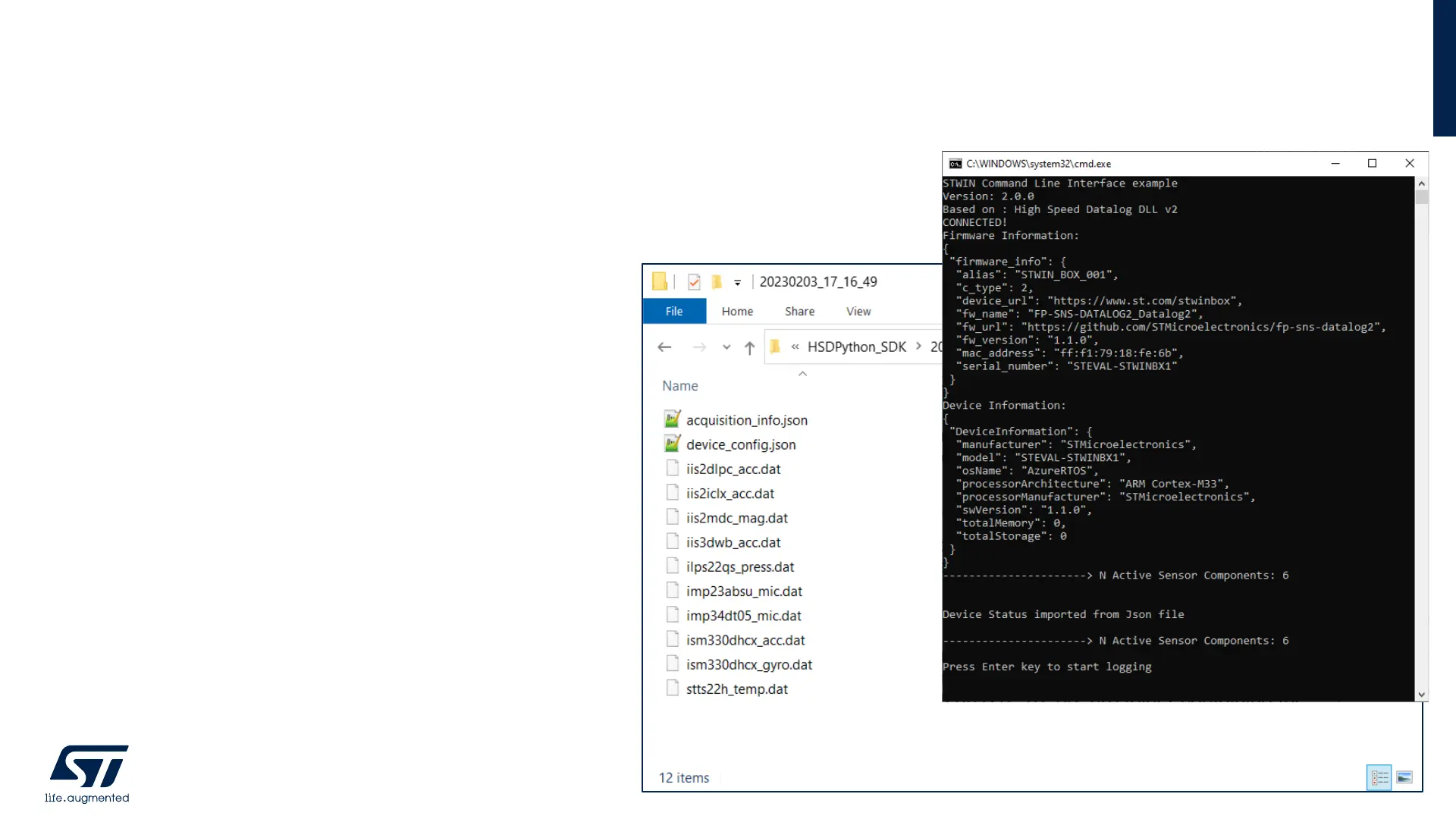Screen dimensions: 1456x819
Task: Click the cmd.exe title bar icon
Action: click(x=955, y=164)
